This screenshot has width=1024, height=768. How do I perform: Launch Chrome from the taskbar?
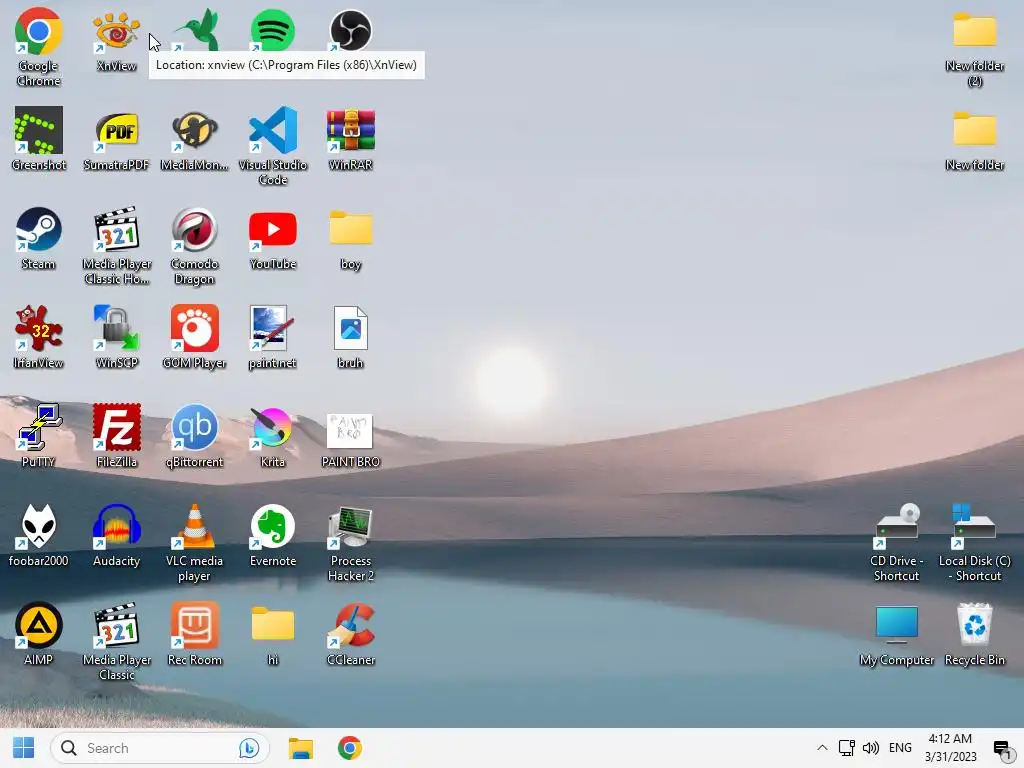tap(349, 748)
